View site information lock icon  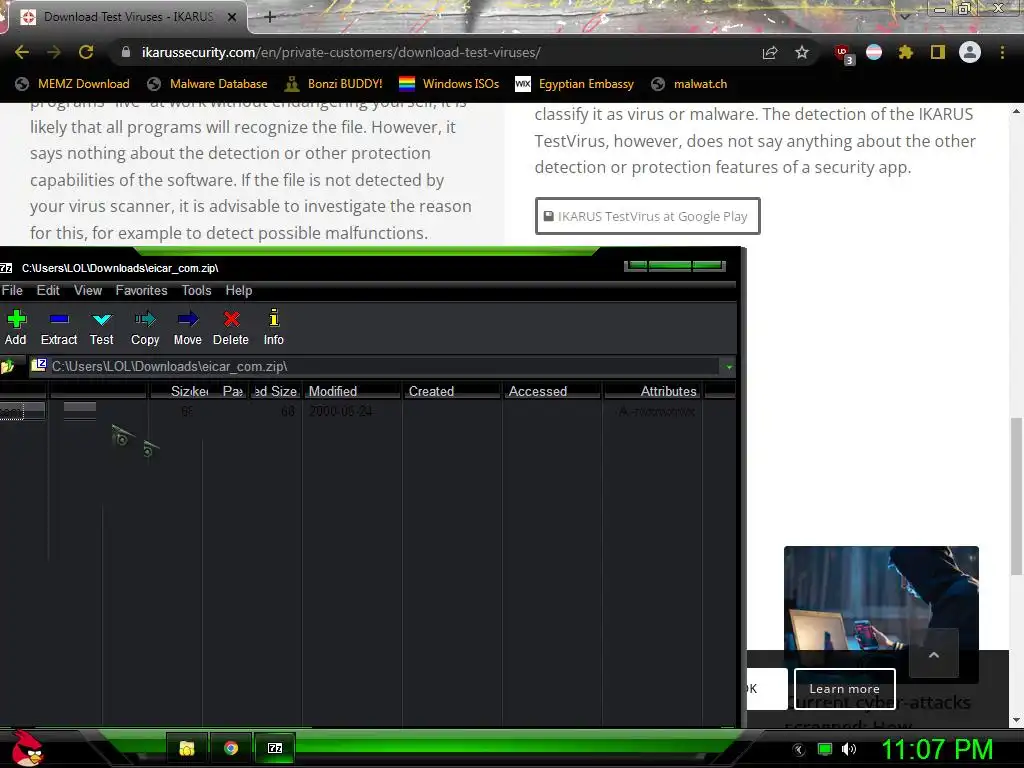pos(126,52)
